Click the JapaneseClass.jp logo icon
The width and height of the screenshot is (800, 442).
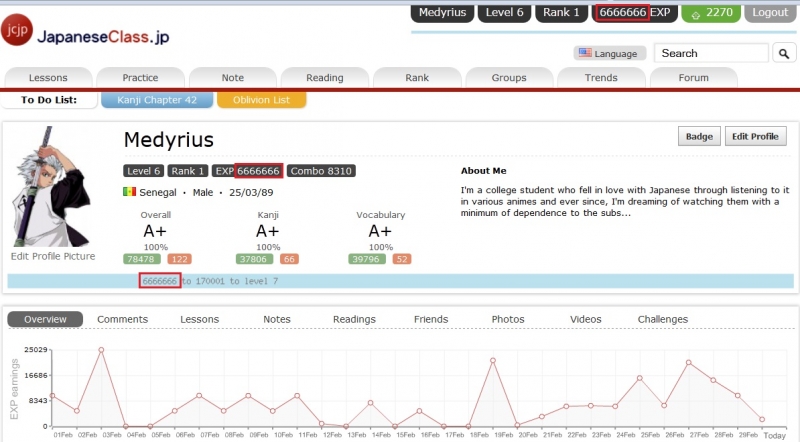click(17, 29)
